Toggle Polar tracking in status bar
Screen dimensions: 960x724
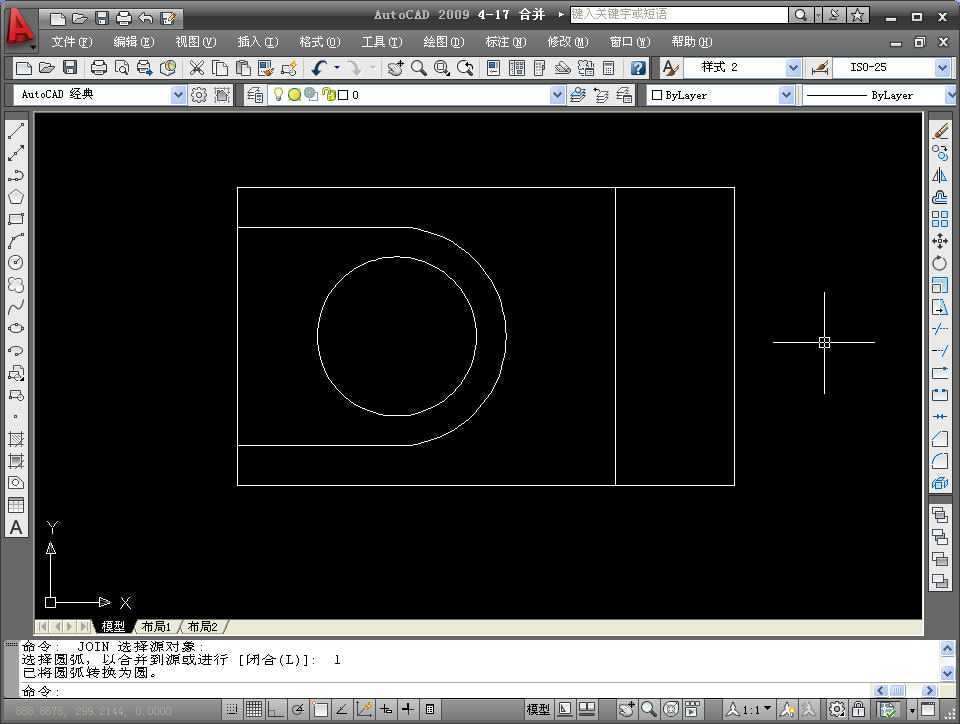point(298,709)
